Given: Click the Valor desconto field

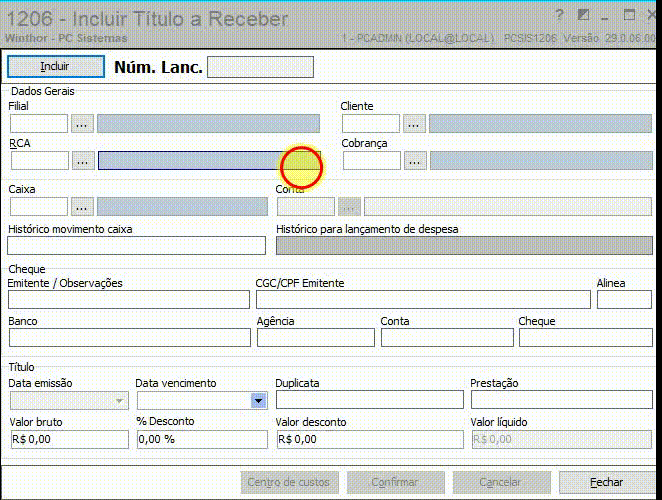Looking at the screenshot, I should pos(370,439).
